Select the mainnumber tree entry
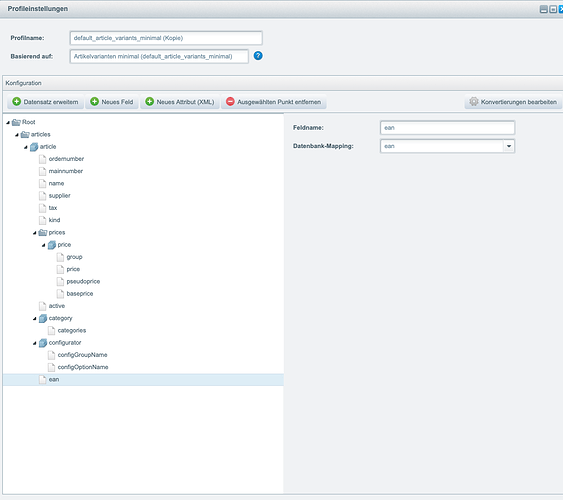The height and width of the screenshot is (500, 563). pos(66,171)
